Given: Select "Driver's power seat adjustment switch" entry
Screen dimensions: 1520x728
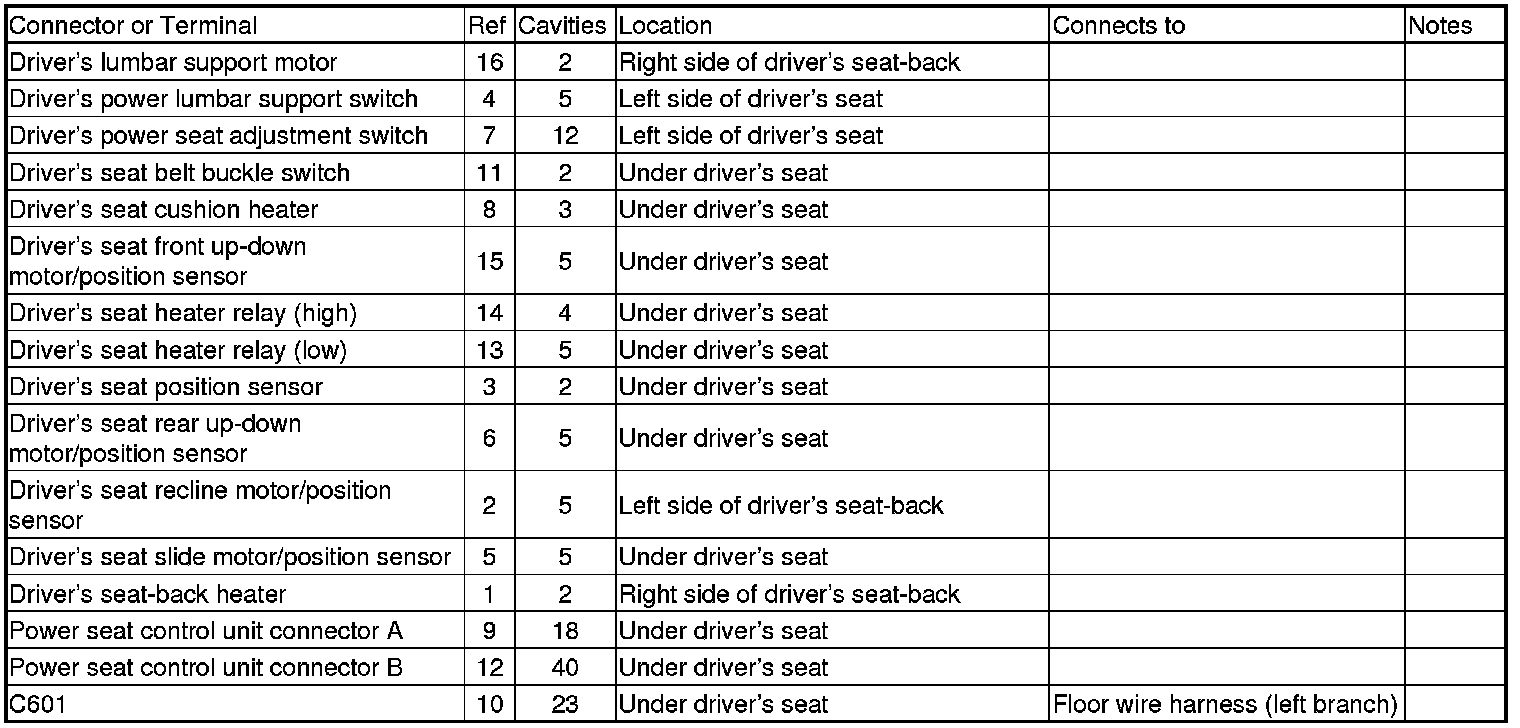Looking at the screenshot, I should tap(219, 136).
